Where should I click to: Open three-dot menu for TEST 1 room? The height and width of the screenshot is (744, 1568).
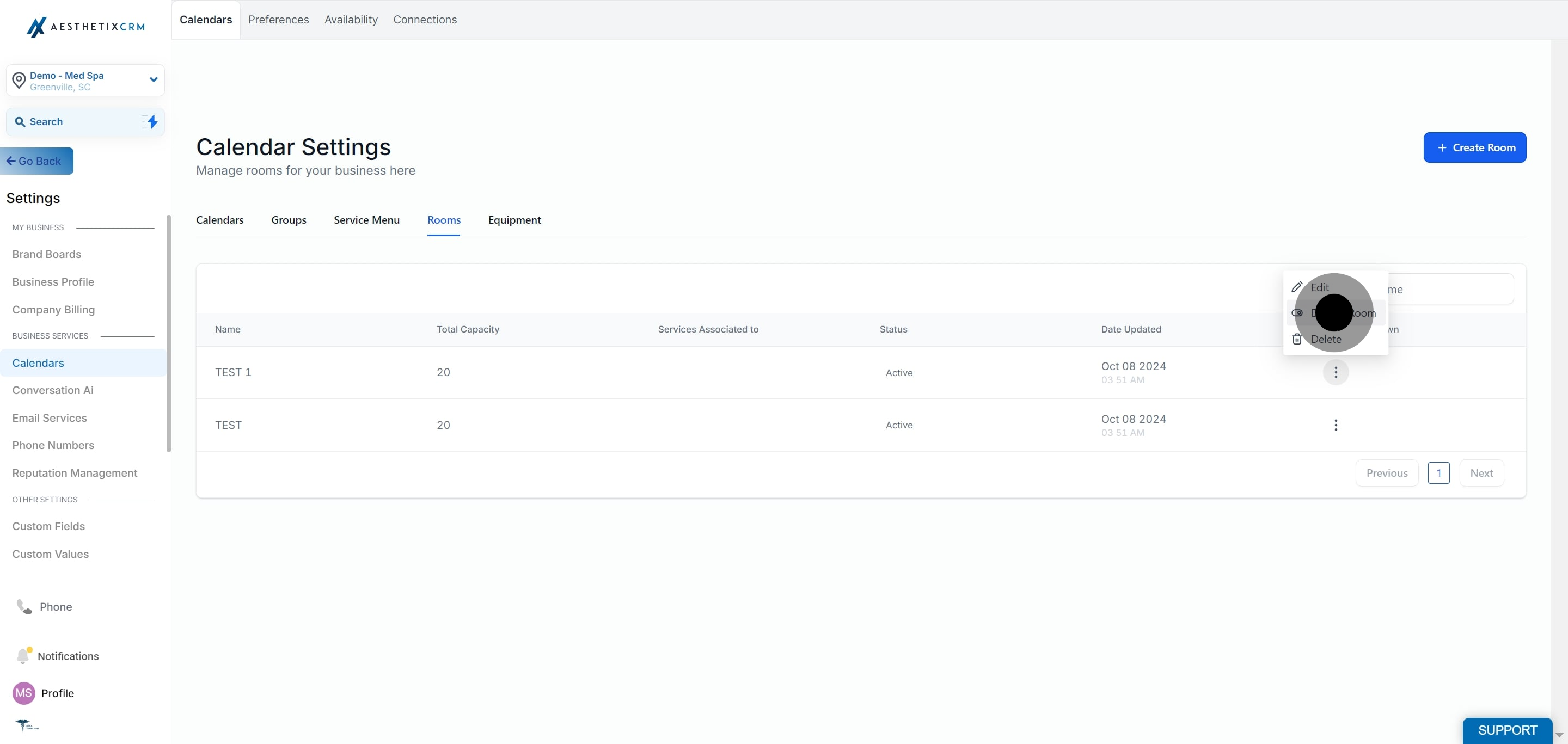coord(1336,372)
